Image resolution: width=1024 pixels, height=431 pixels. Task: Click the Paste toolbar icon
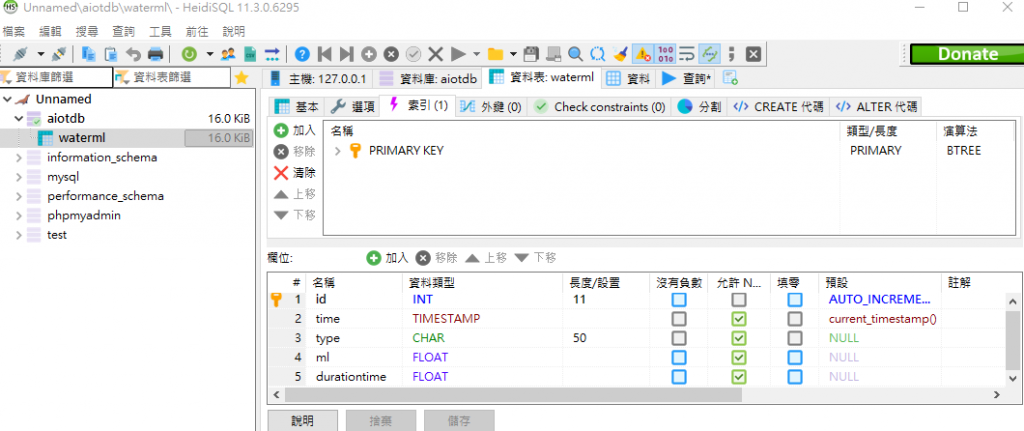[x=112, y=54]
